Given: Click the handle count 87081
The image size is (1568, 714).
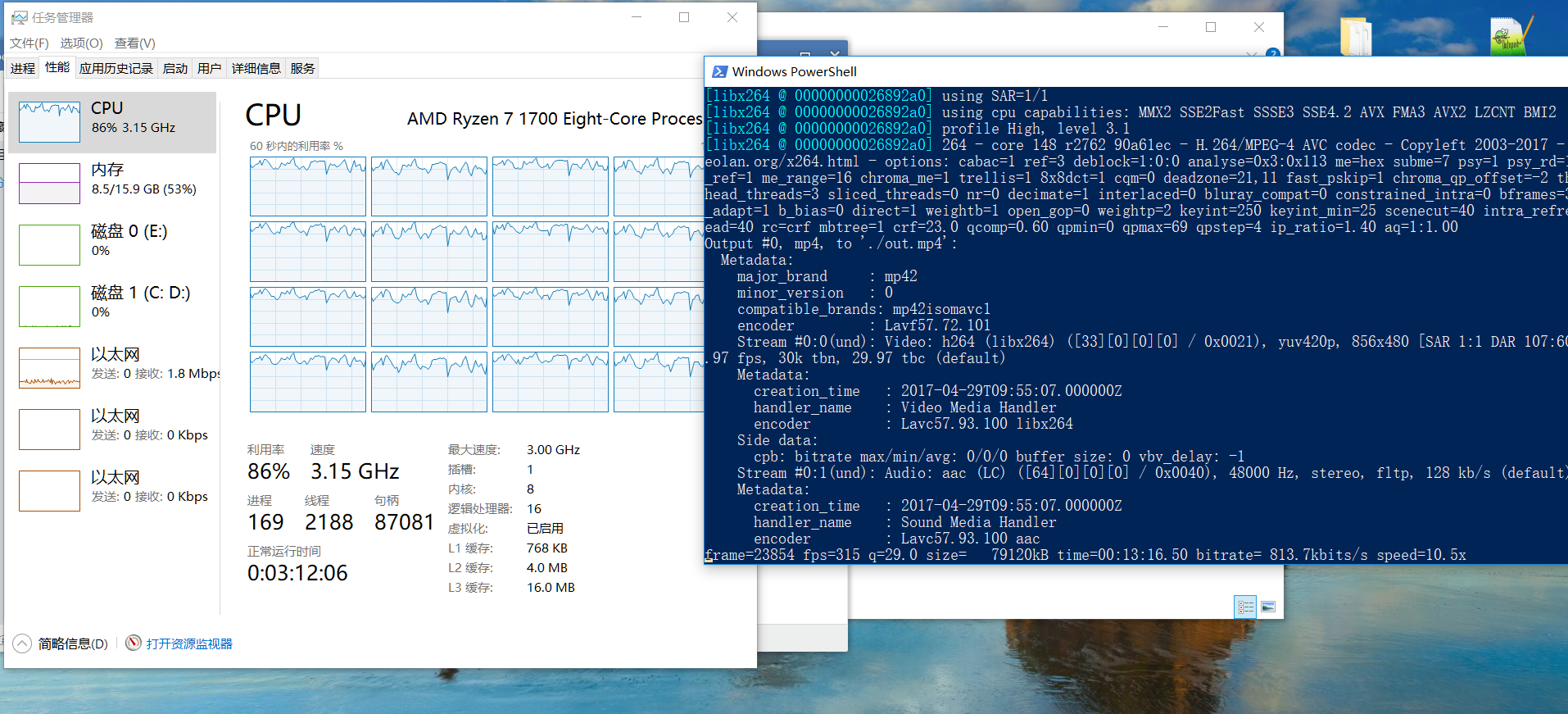Looking at the screenshot, I should 404,522.
